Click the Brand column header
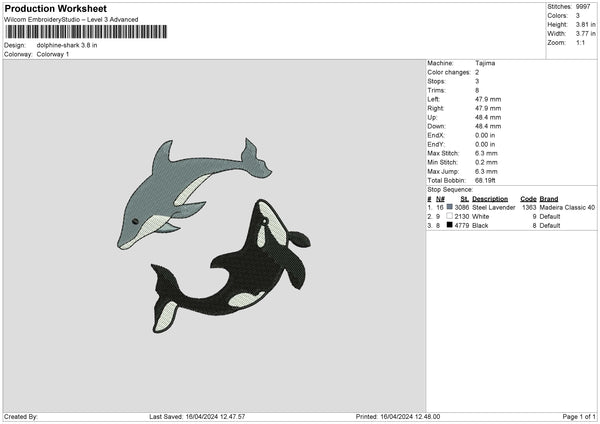Screen dimensions: 600x424 coord(549,198)
